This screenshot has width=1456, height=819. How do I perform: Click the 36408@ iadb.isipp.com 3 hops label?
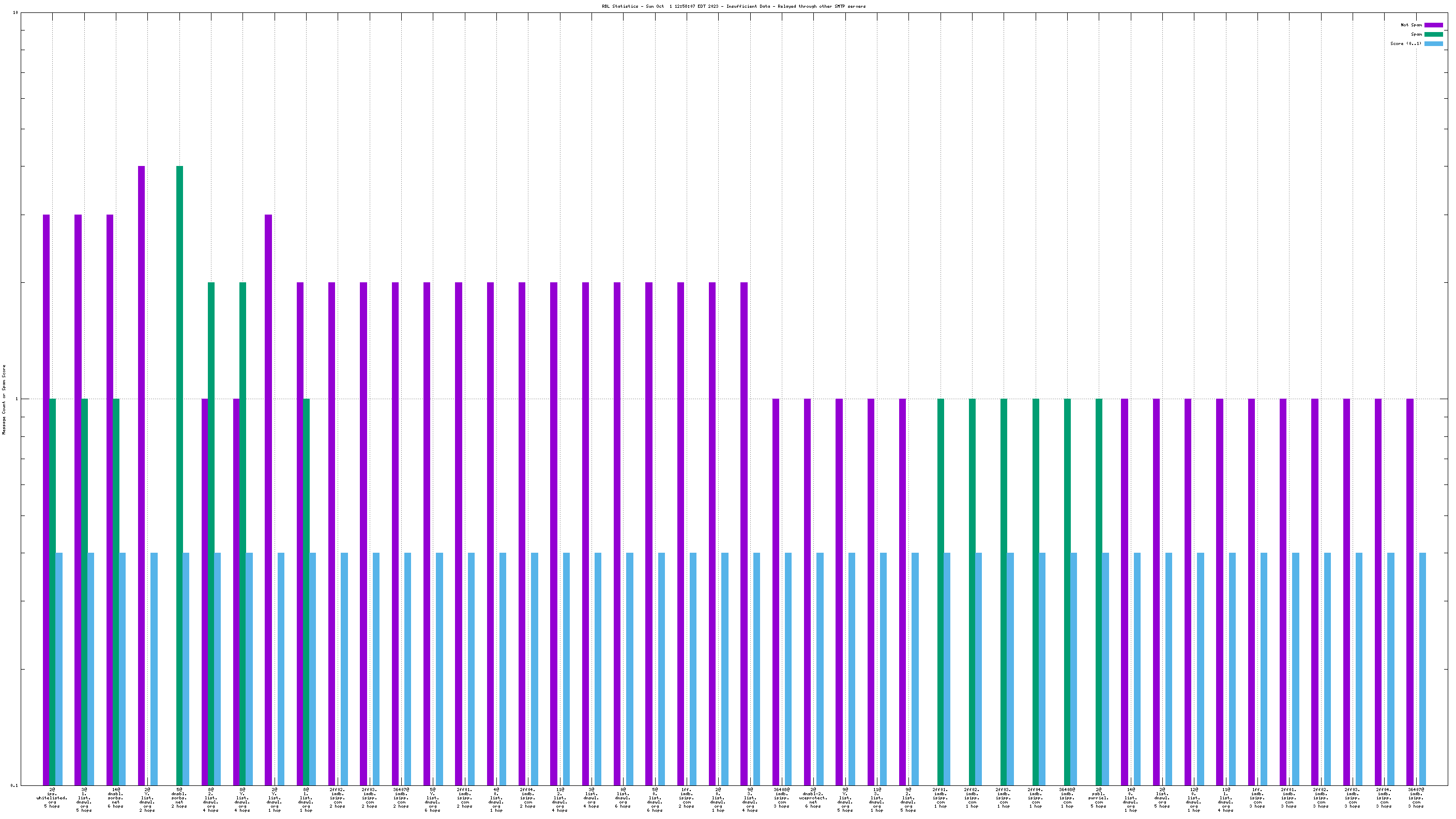tap(781, 797)
